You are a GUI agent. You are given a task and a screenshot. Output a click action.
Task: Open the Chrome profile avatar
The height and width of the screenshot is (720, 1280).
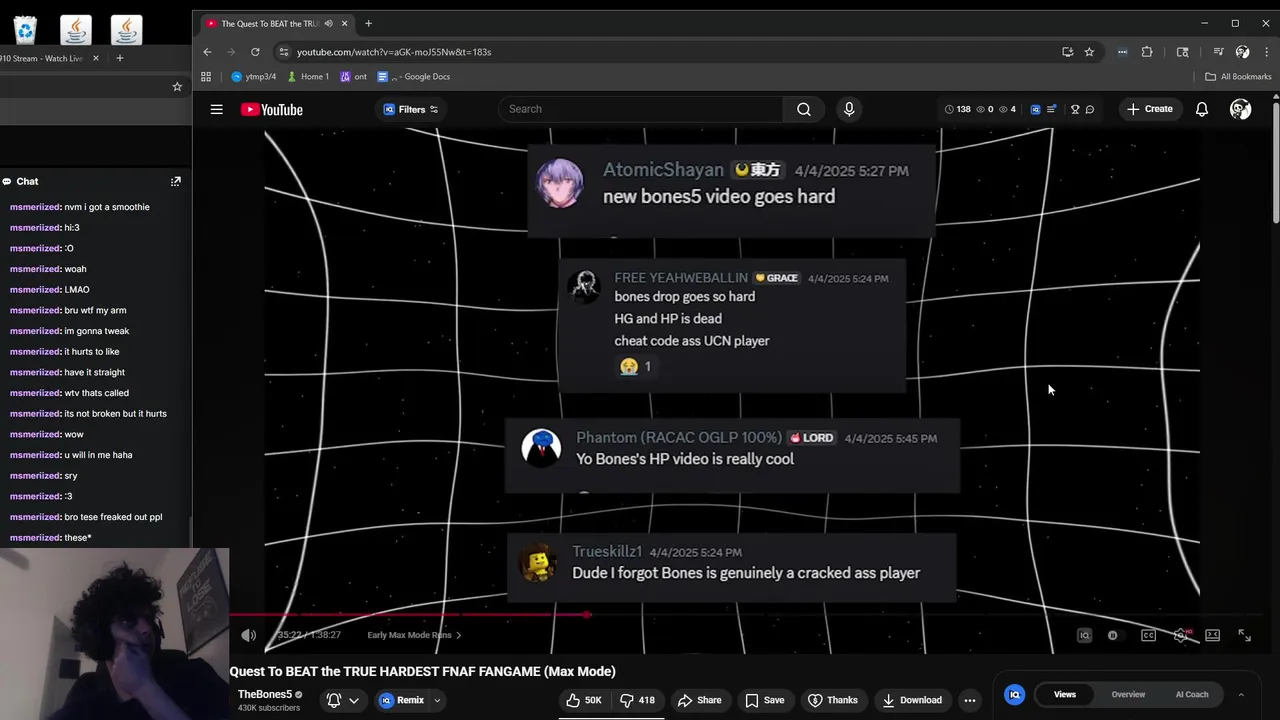(1242, 52)
